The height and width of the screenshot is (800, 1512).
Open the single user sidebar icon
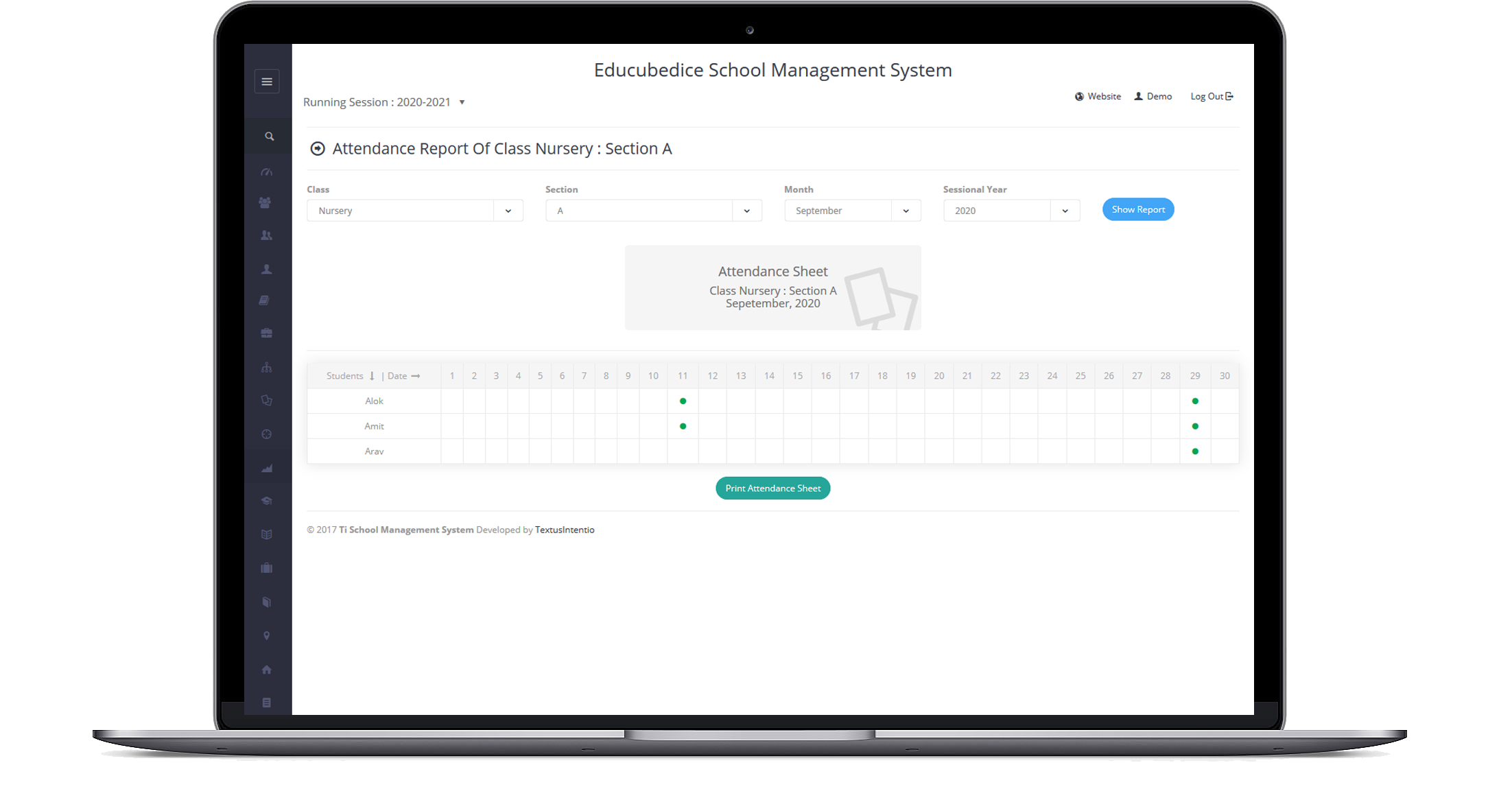(x=267, y=269)
